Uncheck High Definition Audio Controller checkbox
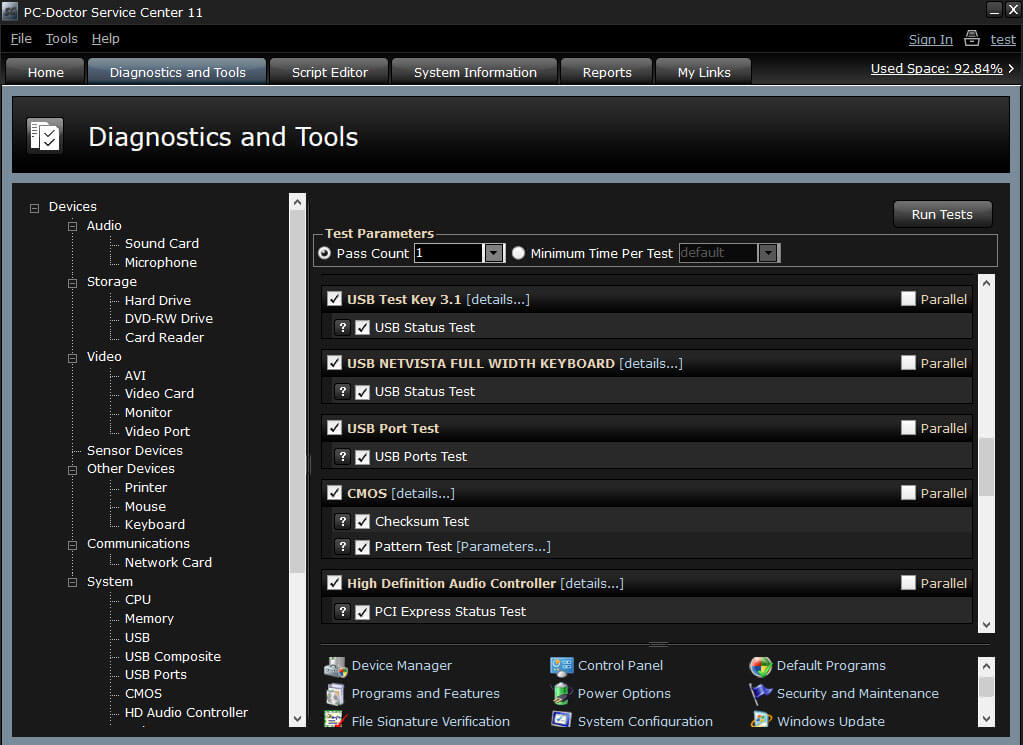This screenshot has height=745, width=1023. [x=334, y=583]
